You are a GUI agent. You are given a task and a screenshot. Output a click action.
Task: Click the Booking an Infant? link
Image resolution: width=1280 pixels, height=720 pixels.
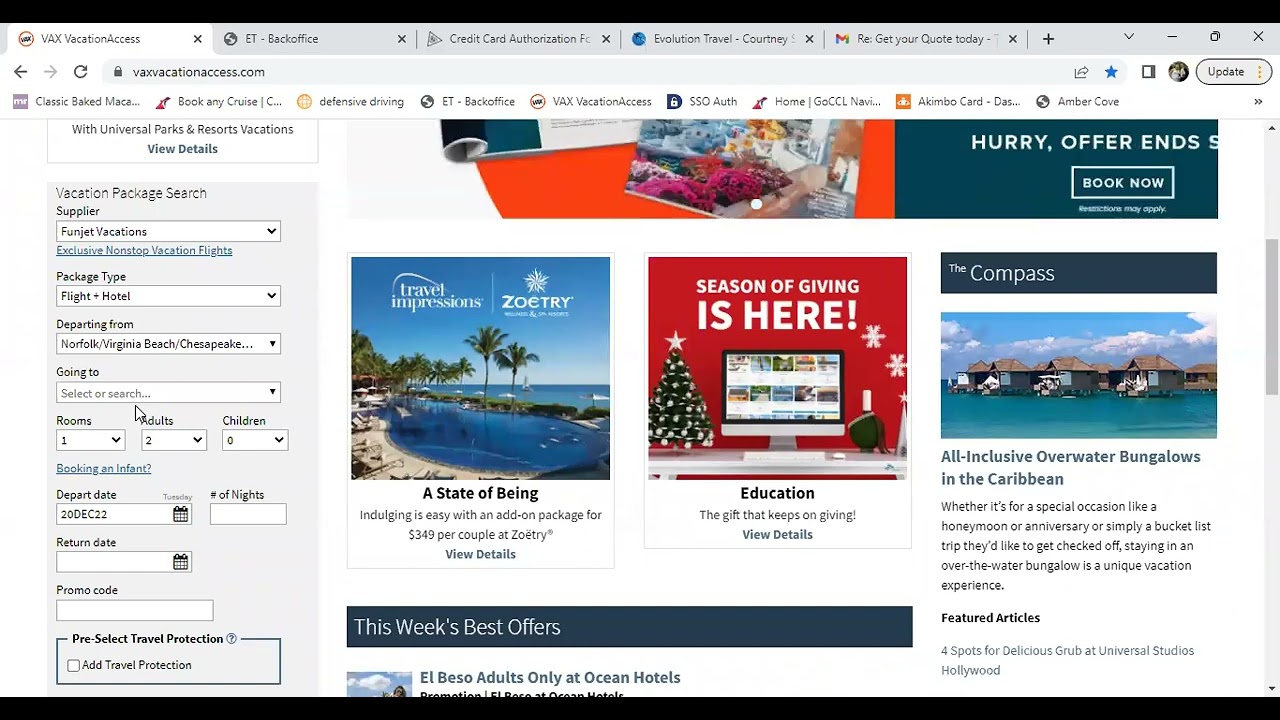pos(104,469)
